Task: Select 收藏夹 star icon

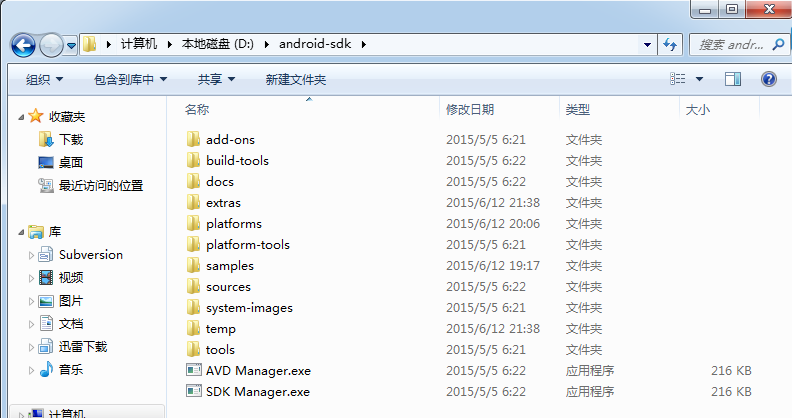Action: pos(36,116)
